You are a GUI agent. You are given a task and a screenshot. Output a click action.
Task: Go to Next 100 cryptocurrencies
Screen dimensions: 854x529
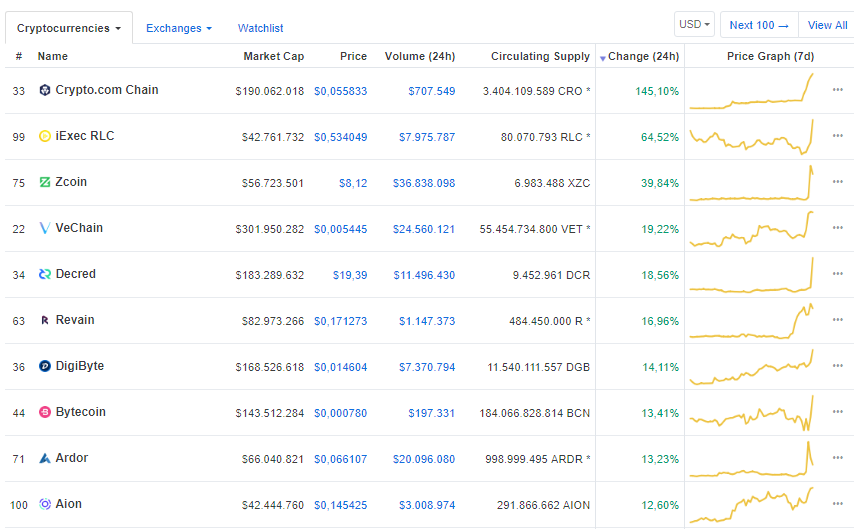click(759, 25)
